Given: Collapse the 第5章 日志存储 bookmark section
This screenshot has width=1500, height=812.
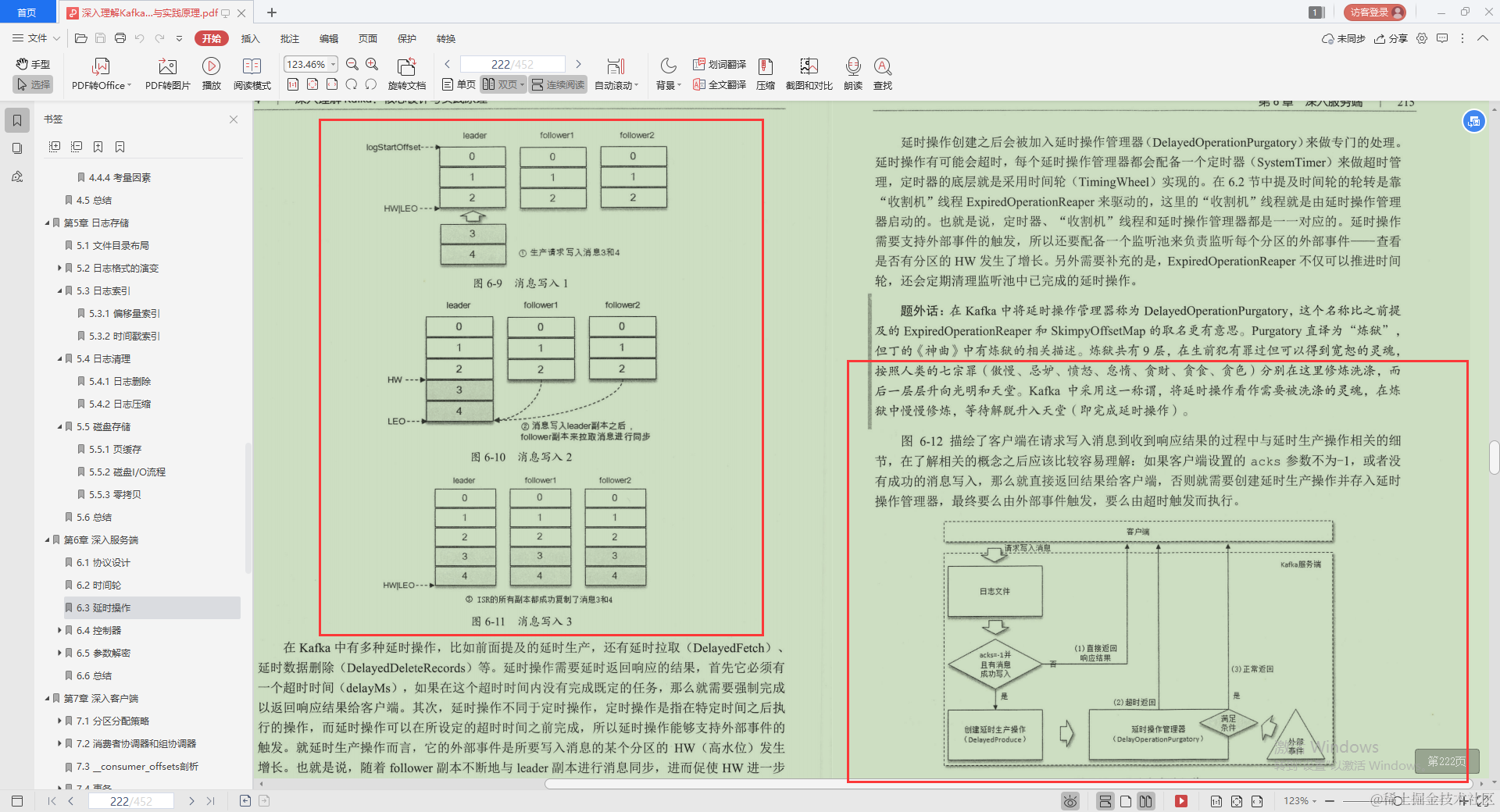Looking at the screenshot, I should tap(47, 223).
